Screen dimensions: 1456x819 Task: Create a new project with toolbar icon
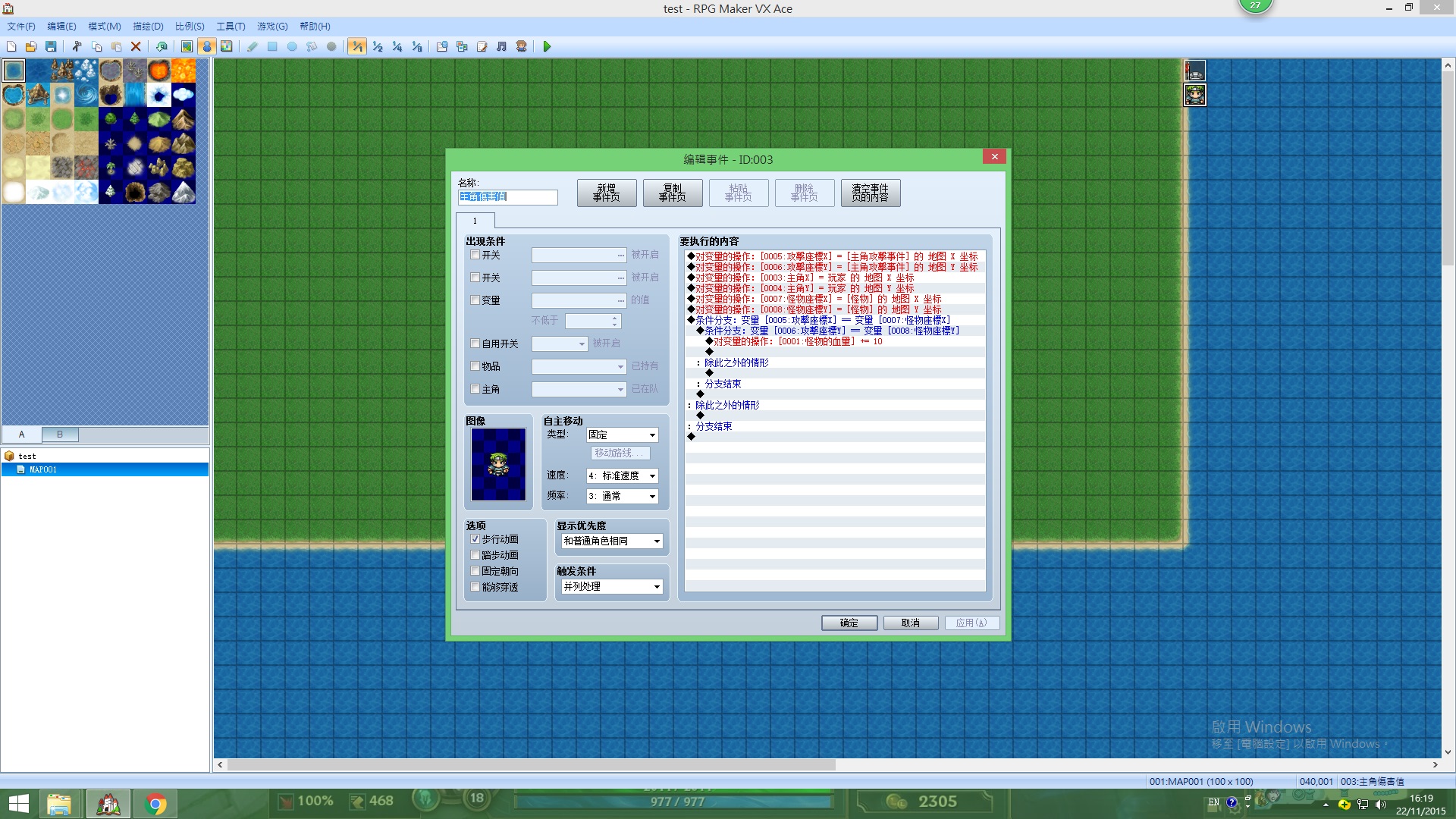click(x=11, y=47)
